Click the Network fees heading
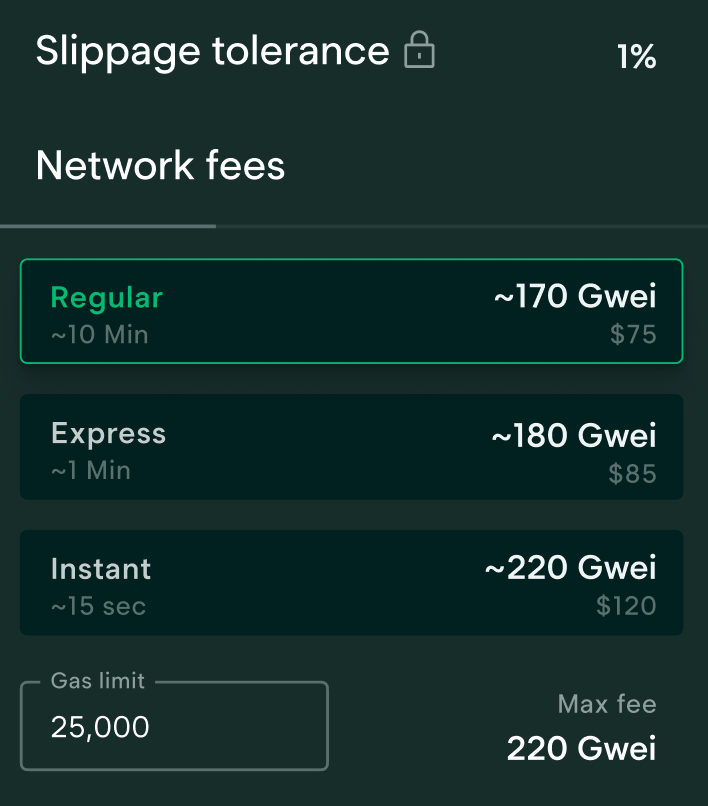The width and height of the screenshot is (708, 806). pos(160,165)
